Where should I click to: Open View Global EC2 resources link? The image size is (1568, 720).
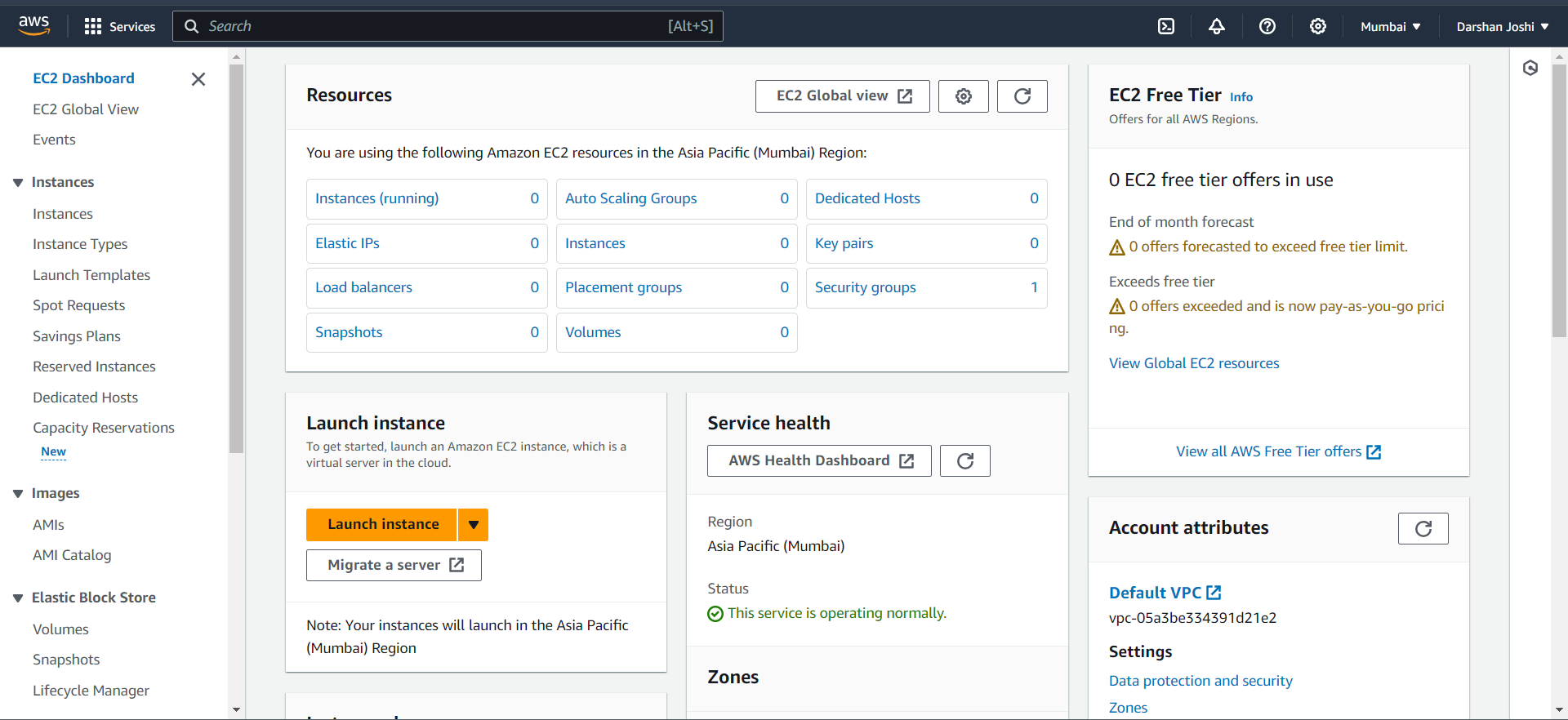pos(1194,363)
